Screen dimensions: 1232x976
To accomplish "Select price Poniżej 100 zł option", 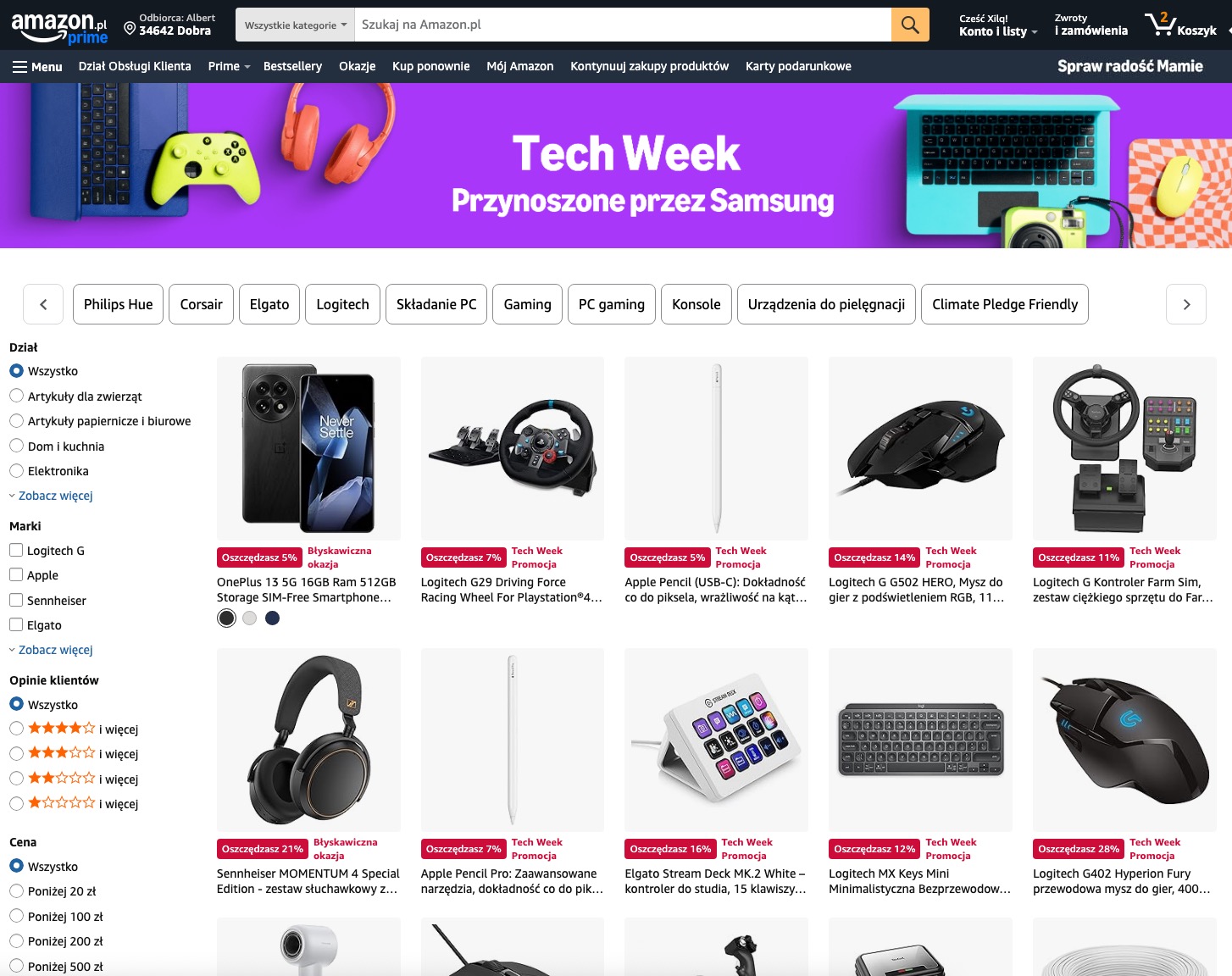I will (x=16, y=917).
